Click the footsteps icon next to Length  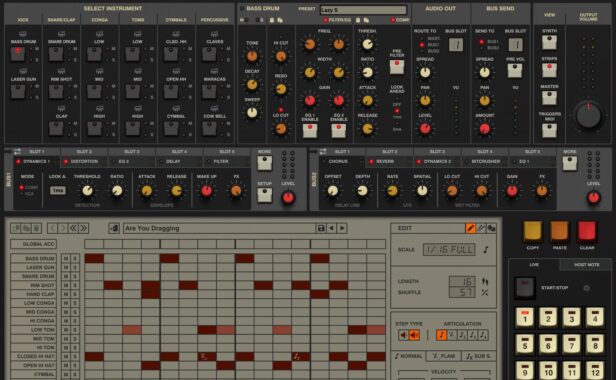pos(485,282)
